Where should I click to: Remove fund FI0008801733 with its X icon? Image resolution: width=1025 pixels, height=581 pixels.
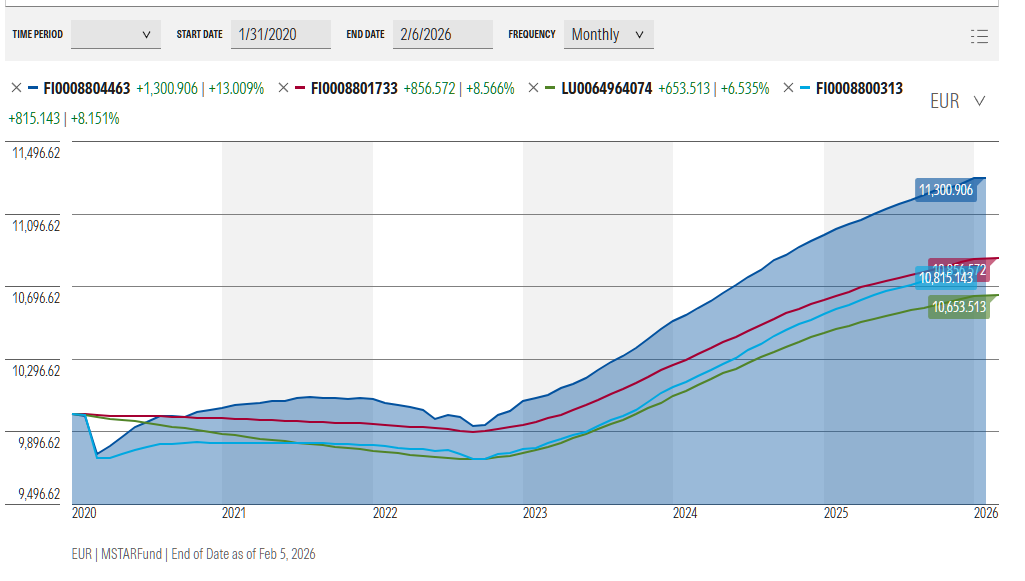pyautogui.click(x=284, y=88)
